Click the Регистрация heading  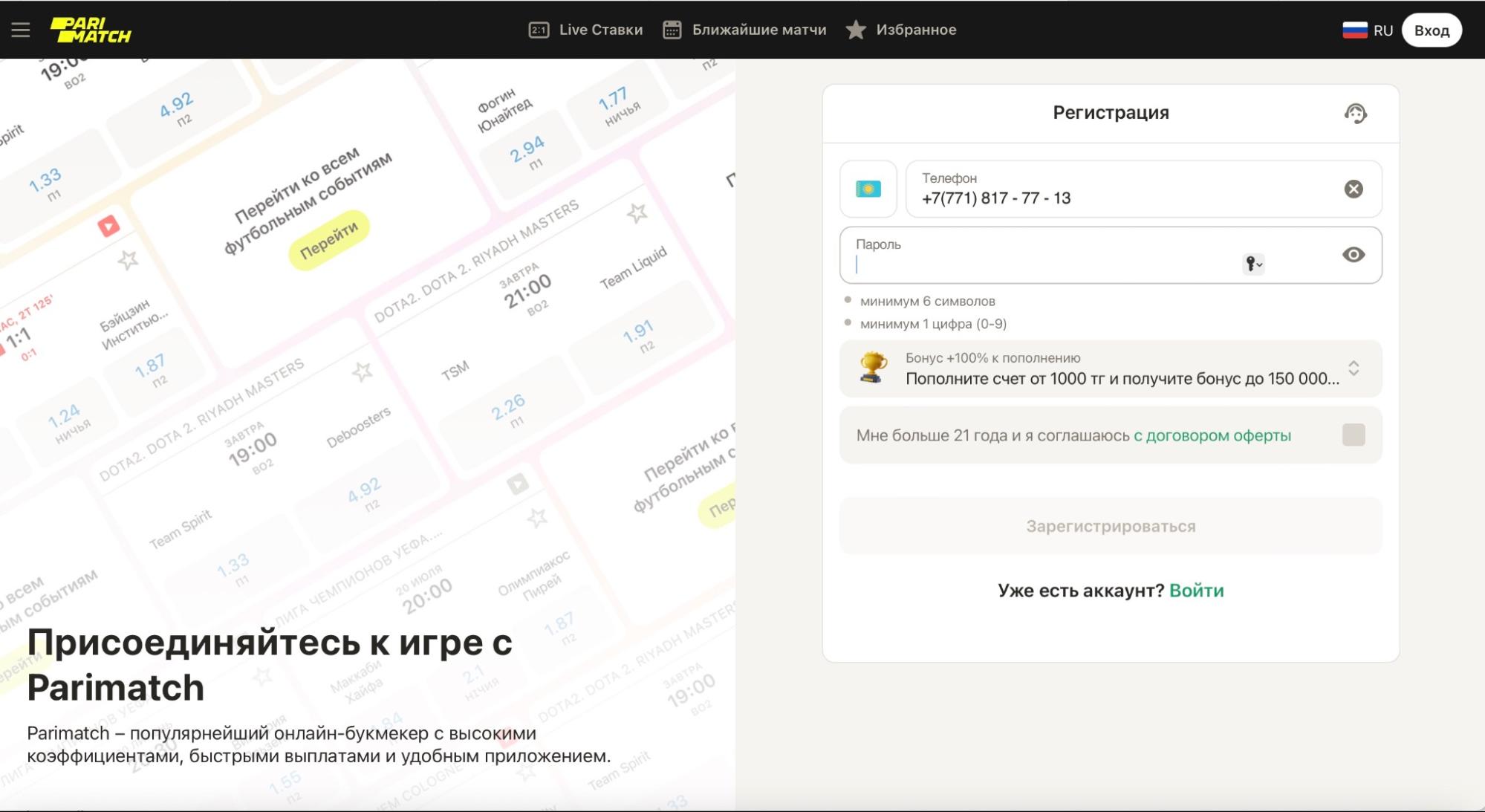click(x=1111, y=113)
